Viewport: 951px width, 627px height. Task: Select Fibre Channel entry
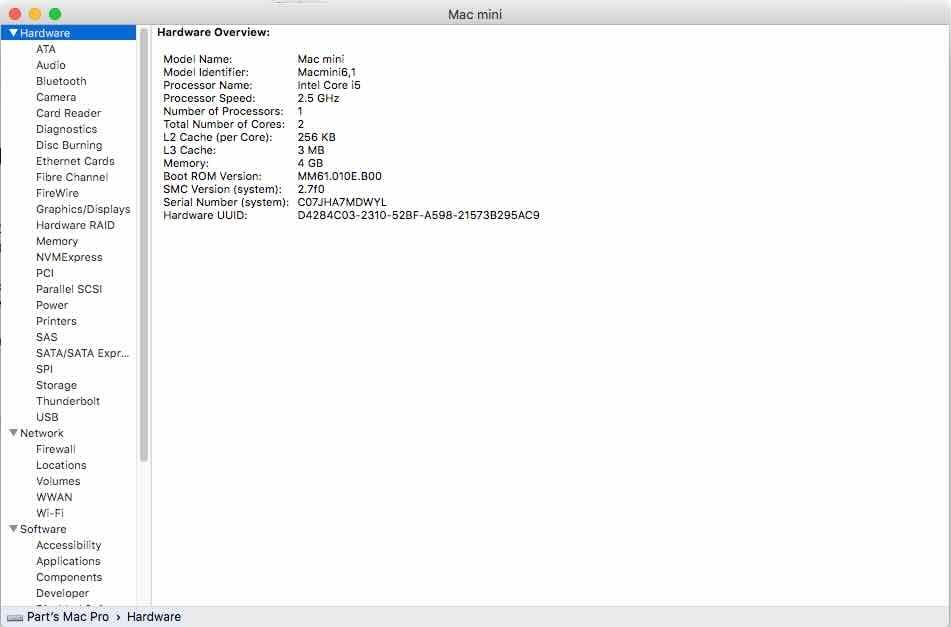click(72, 177)
